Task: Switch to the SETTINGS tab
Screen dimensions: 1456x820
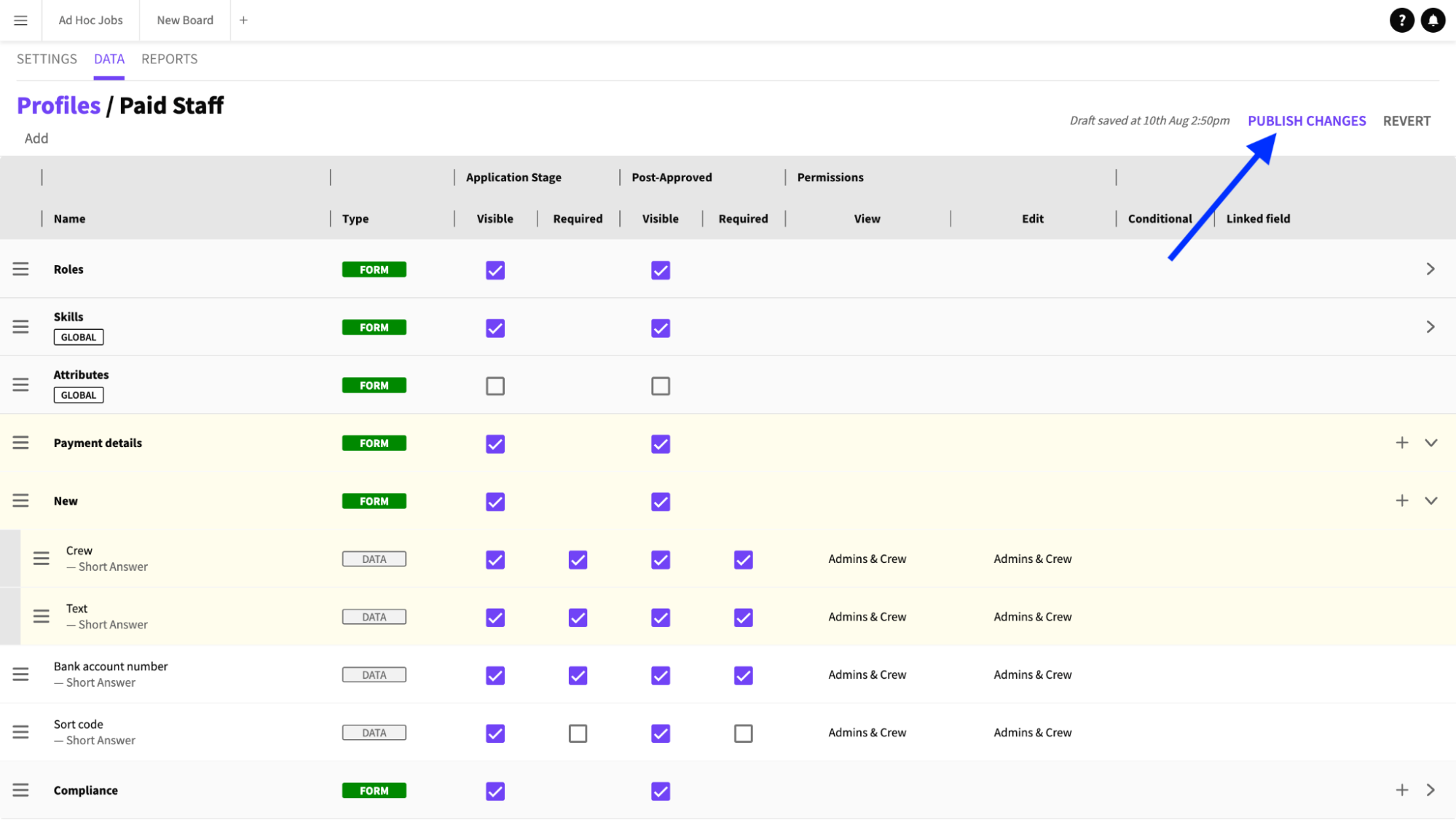Action: click(47, 59)
